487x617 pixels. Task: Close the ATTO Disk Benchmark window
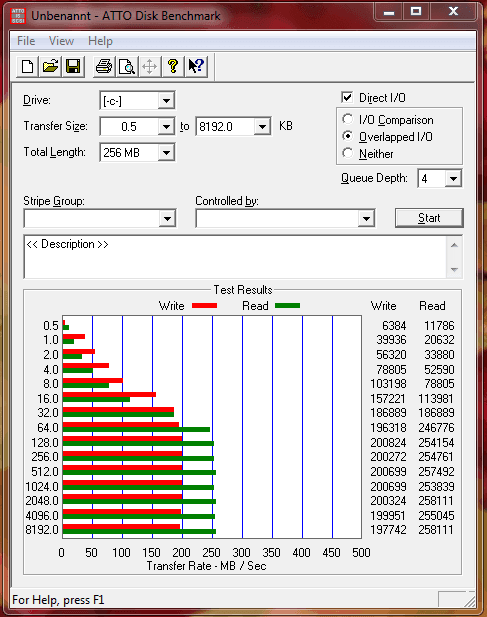[453, 12]
